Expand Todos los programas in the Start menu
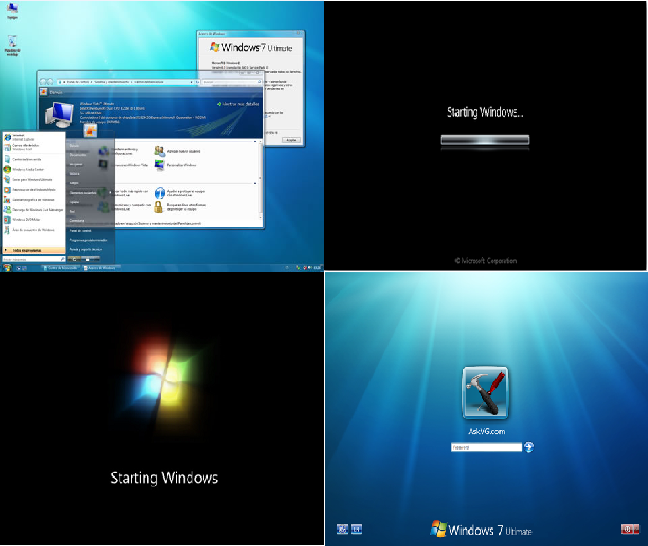The image size is (648, 546). (x=26, y=250)
